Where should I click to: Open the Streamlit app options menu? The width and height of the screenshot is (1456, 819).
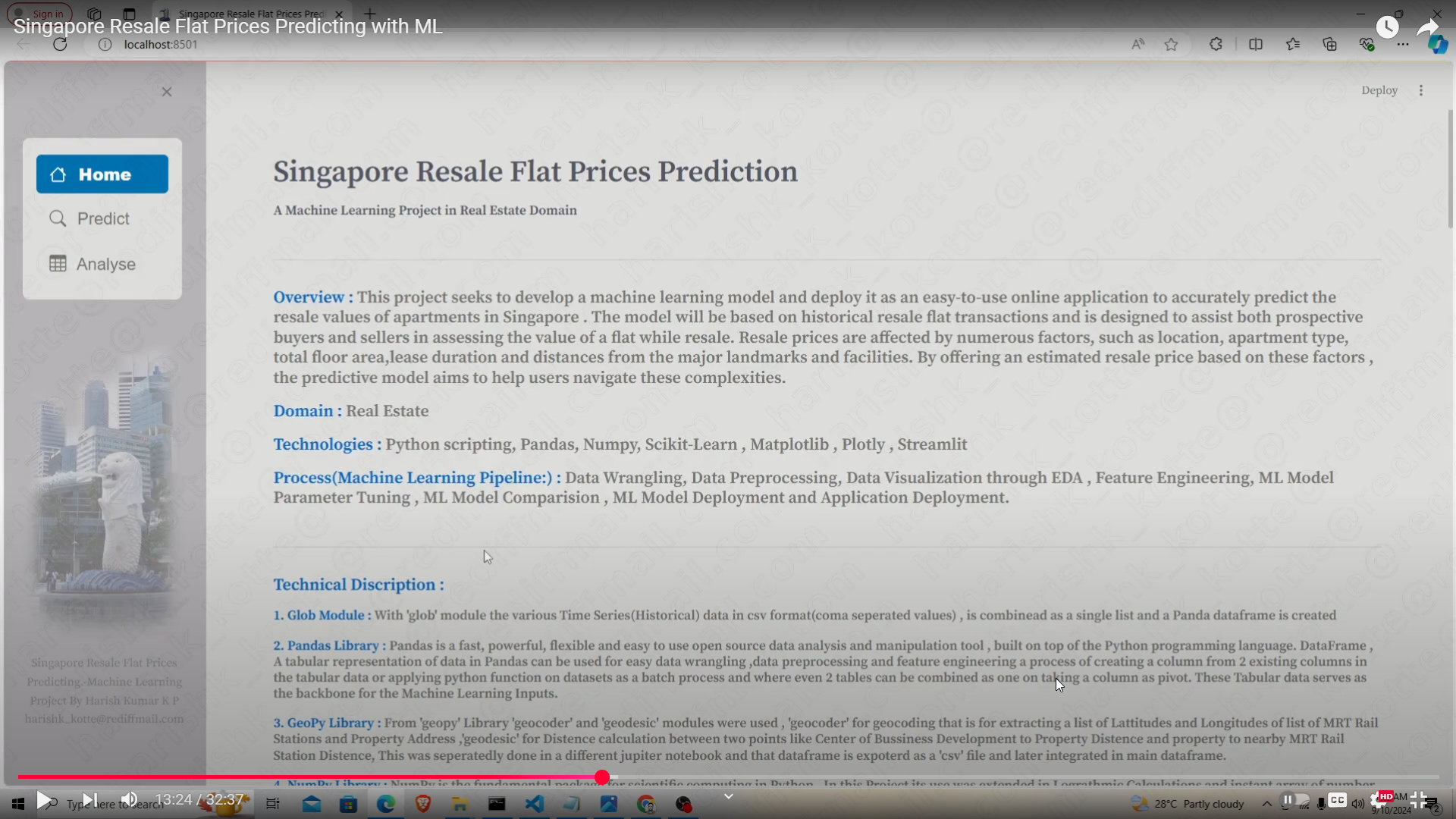pyautogui.click(x=1421, y=89)
